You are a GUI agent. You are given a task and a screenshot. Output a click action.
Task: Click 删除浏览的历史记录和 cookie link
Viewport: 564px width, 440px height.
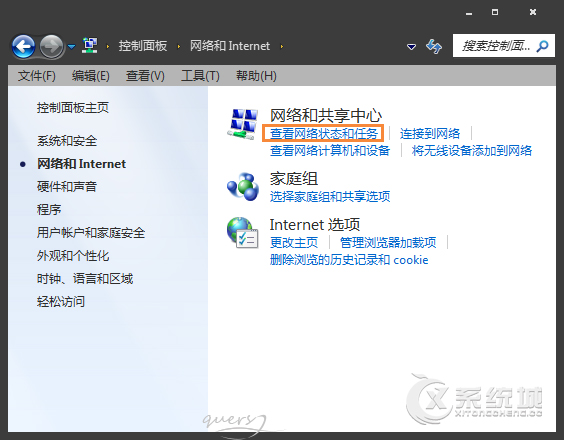pos(349,259)
